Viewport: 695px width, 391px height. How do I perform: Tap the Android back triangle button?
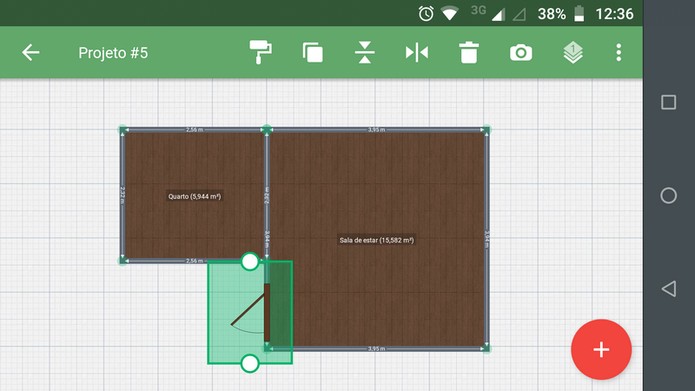pyautogui.click(x=668, y=289)
